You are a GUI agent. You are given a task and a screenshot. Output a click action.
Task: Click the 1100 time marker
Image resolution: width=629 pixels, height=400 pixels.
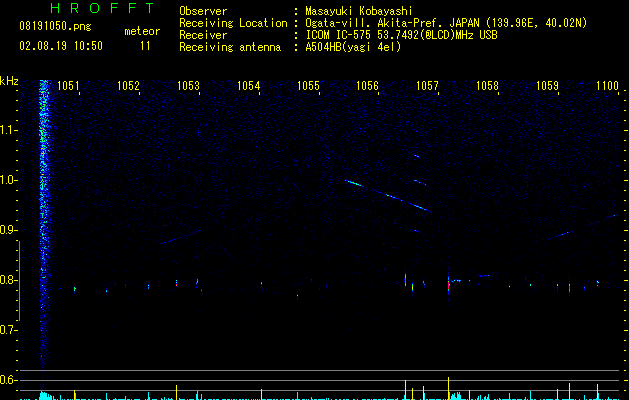tap(607, 86)
